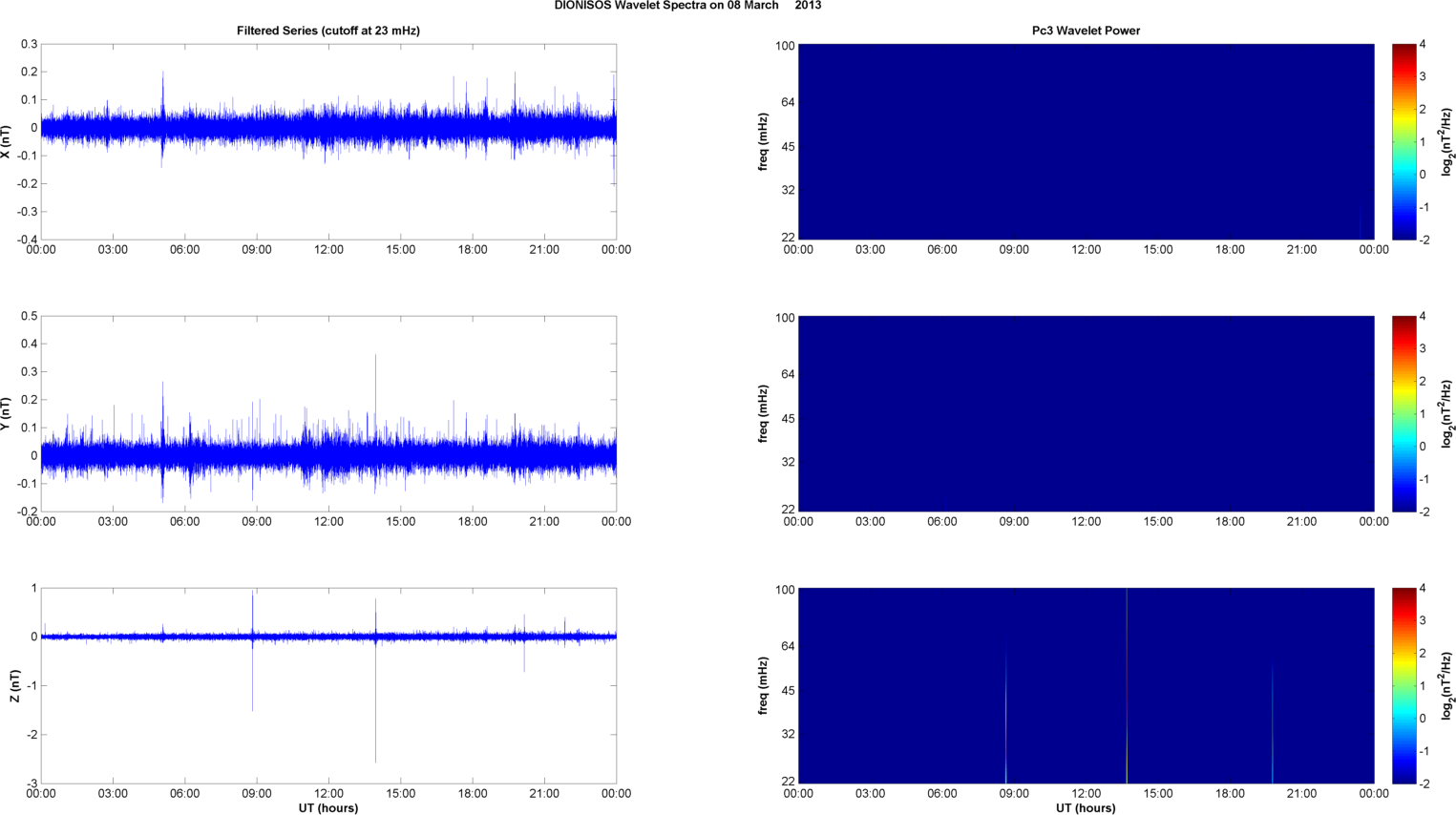Click the "21:00" tick under the Z series plot
Image resolution: width=1456 pixels, height=815 pixels.
[544, 794]
